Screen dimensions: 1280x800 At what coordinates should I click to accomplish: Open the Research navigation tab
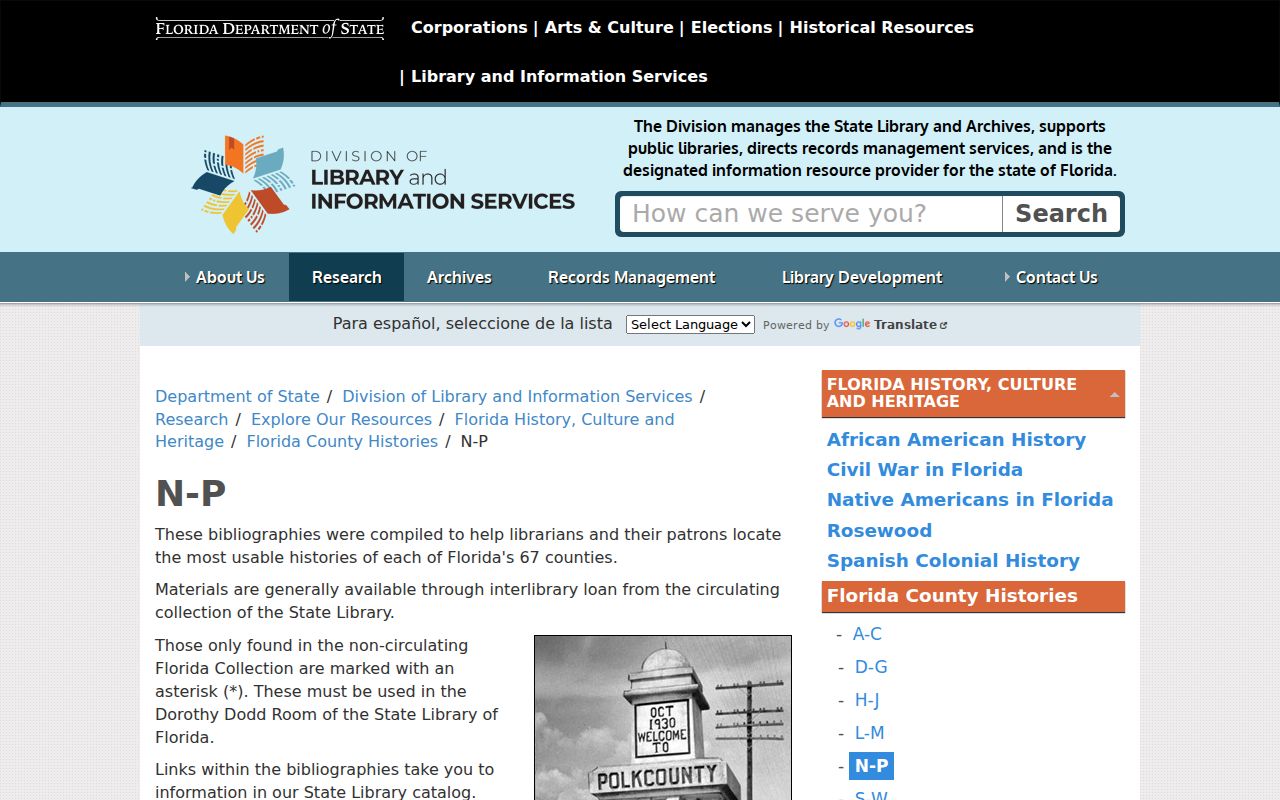(x=346, y=277)
